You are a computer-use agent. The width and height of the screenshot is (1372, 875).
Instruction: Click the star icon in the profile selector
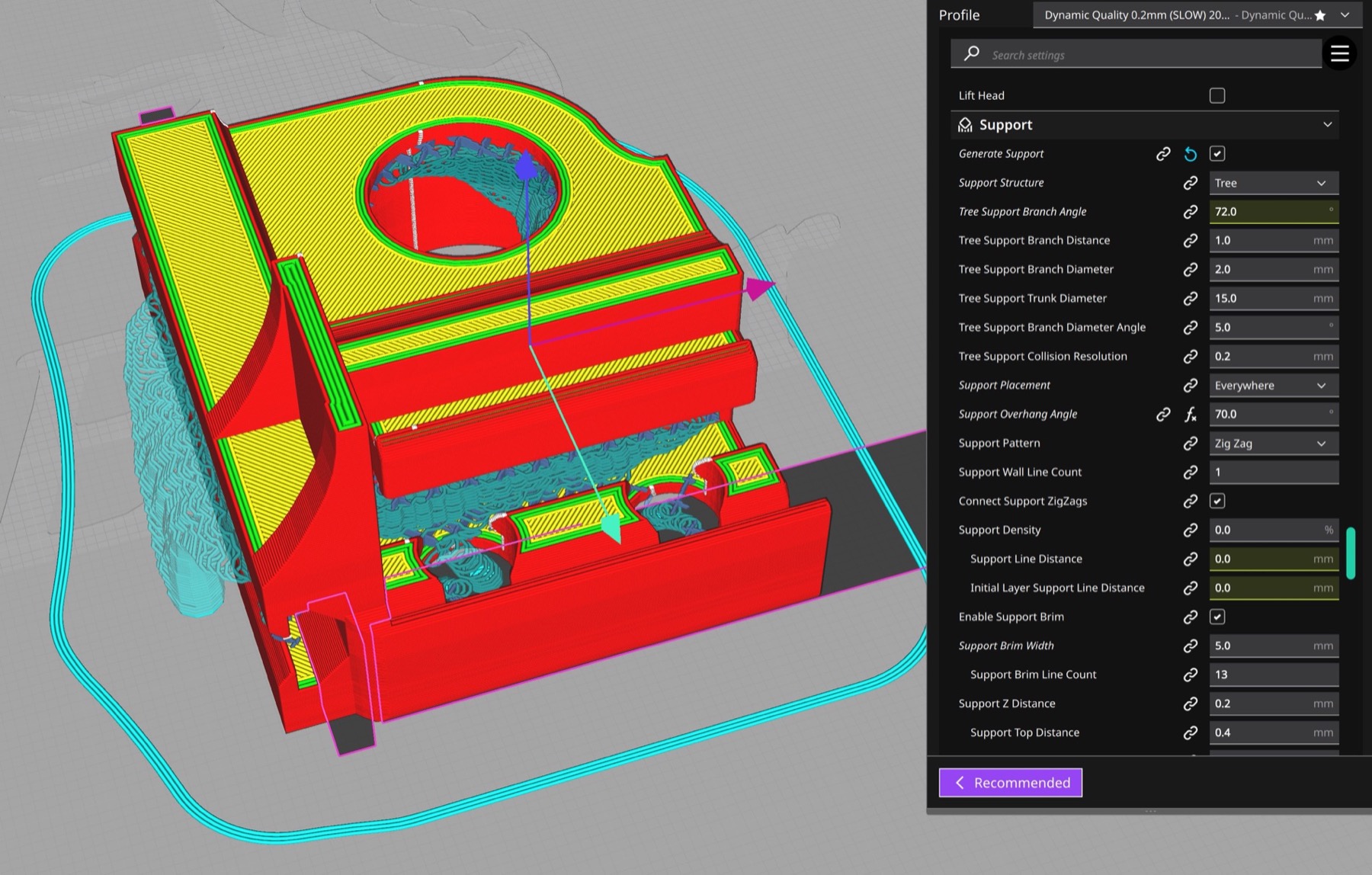point(1319,15)
